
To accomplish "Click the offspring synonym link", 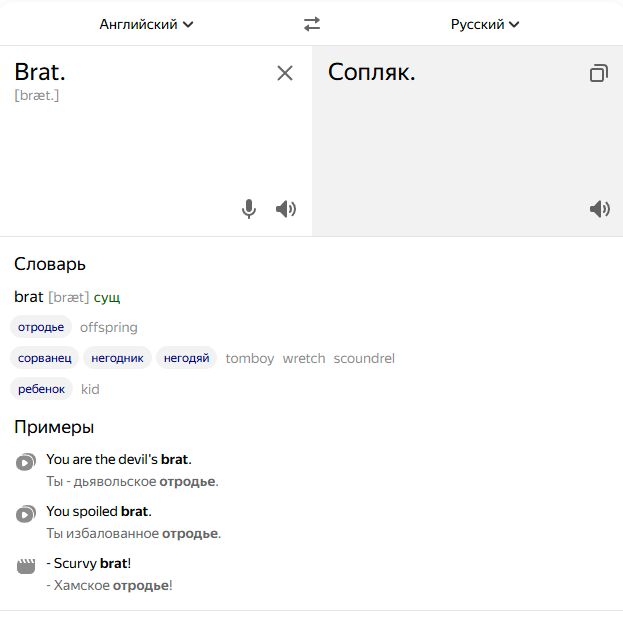I will [109, 327].
